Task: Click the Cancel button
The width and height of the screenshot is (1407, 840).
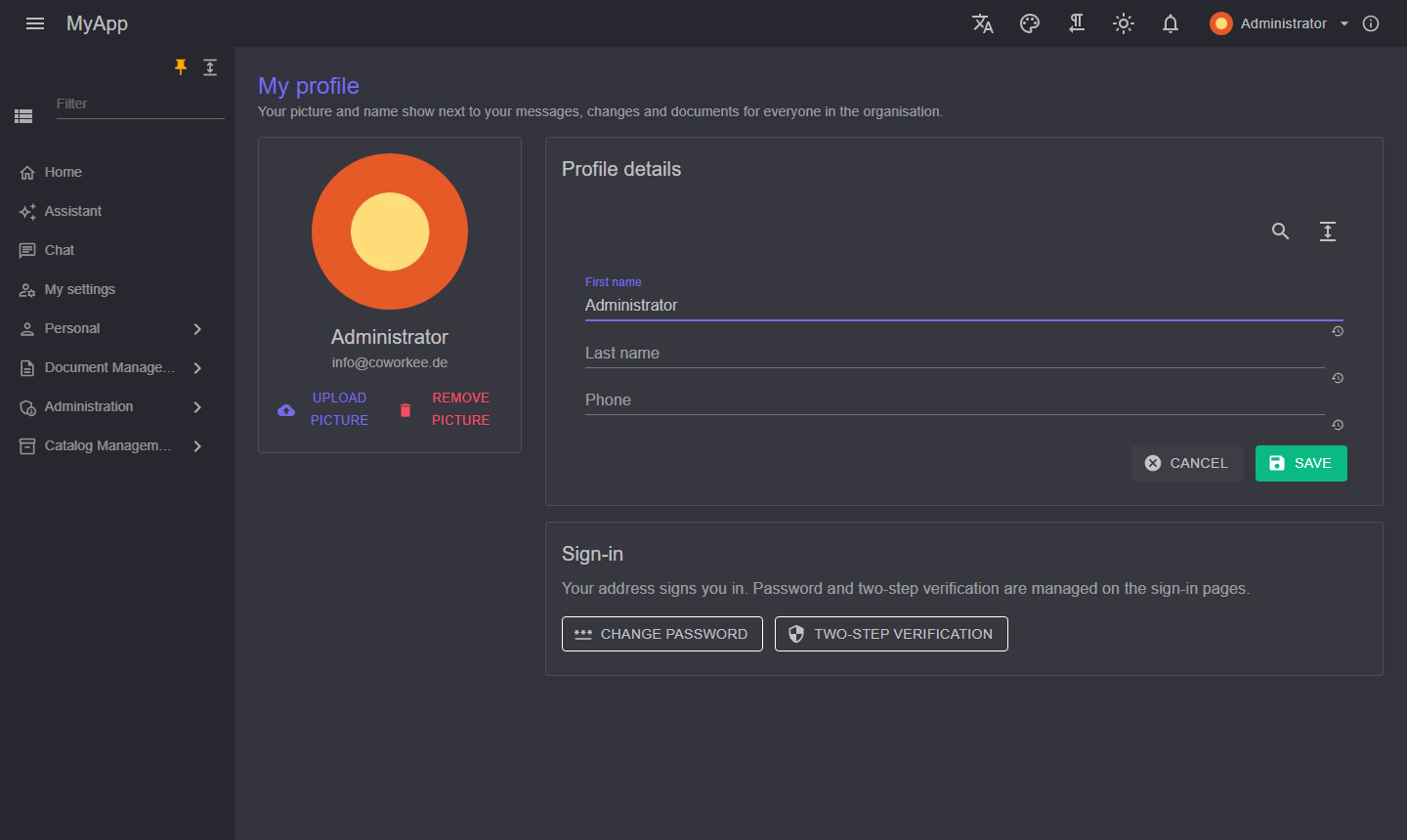Action: coord(1187,464)
